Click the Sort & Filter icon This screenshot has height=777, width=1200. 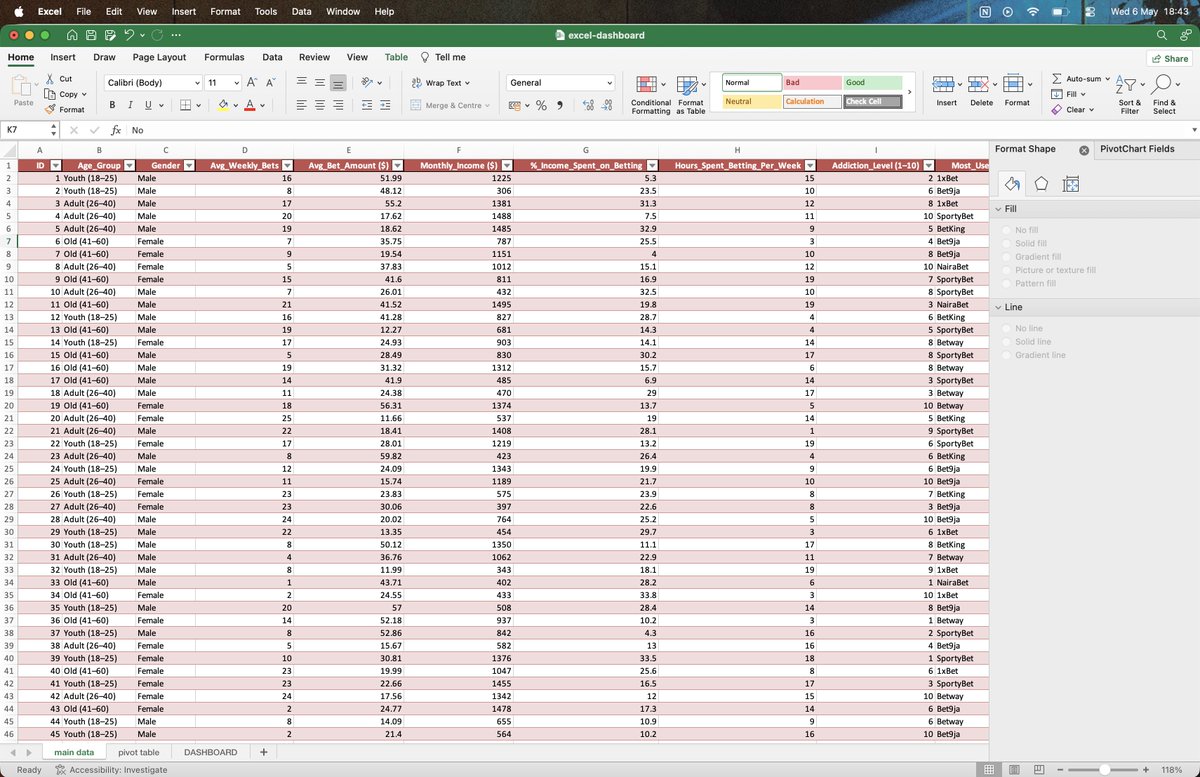[x=1126, y=86]
